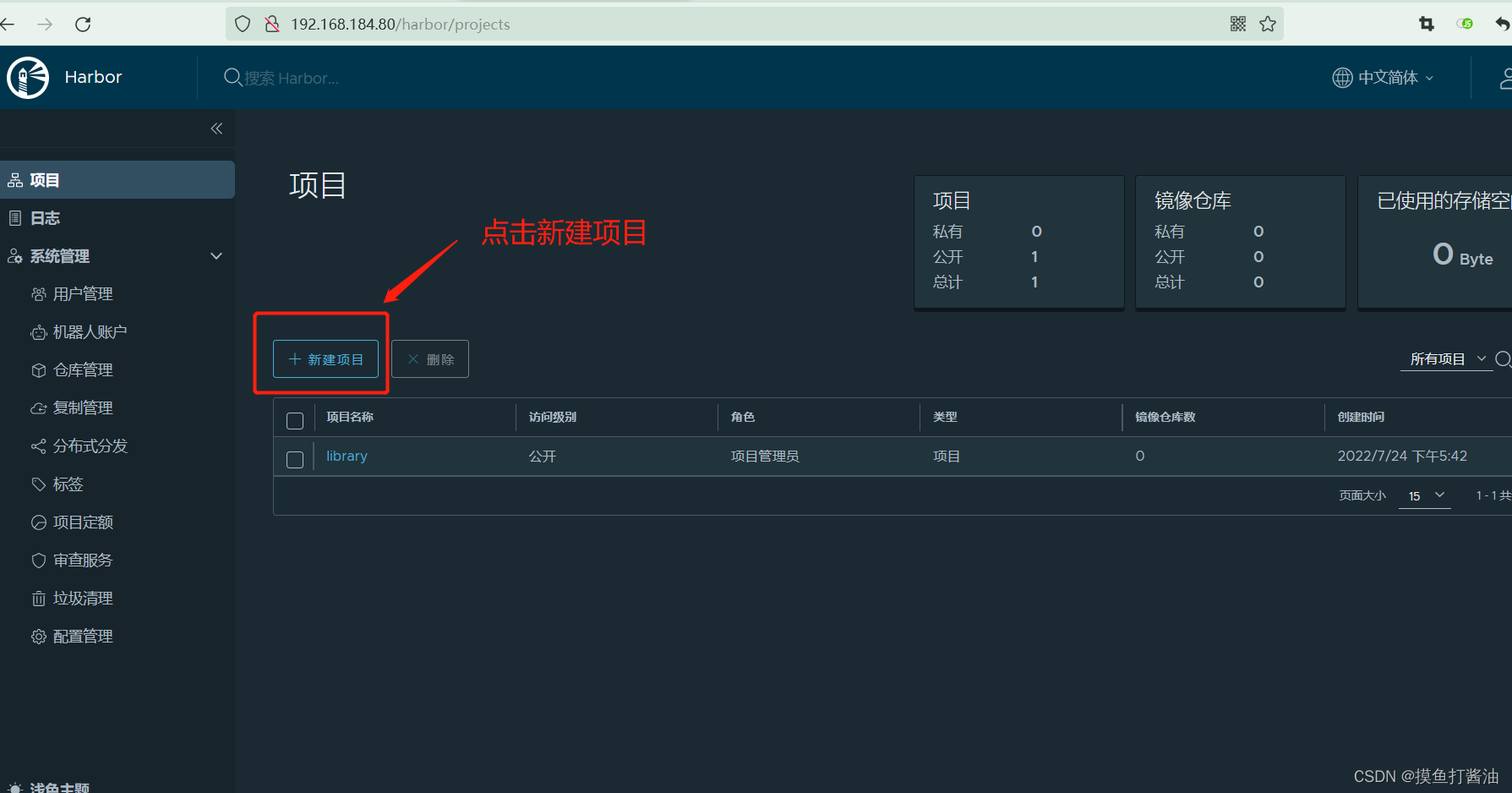Tick the checkbox for library project
This screenshot has height=793, width=1512.
[x=295, y=459]
